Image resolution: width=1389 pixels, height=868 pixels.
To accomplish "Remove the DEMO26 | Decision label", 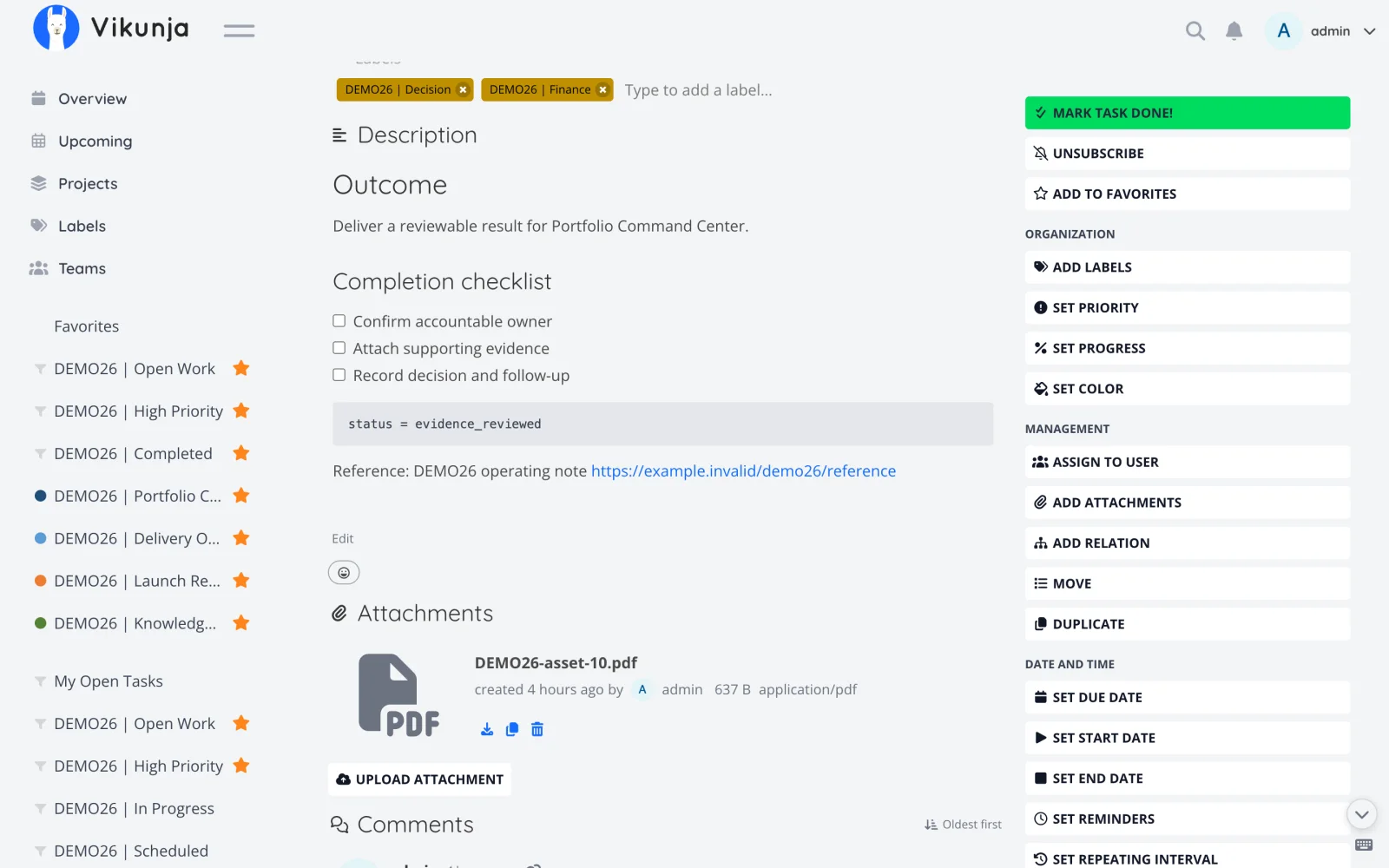I will [x=463, y=89].
